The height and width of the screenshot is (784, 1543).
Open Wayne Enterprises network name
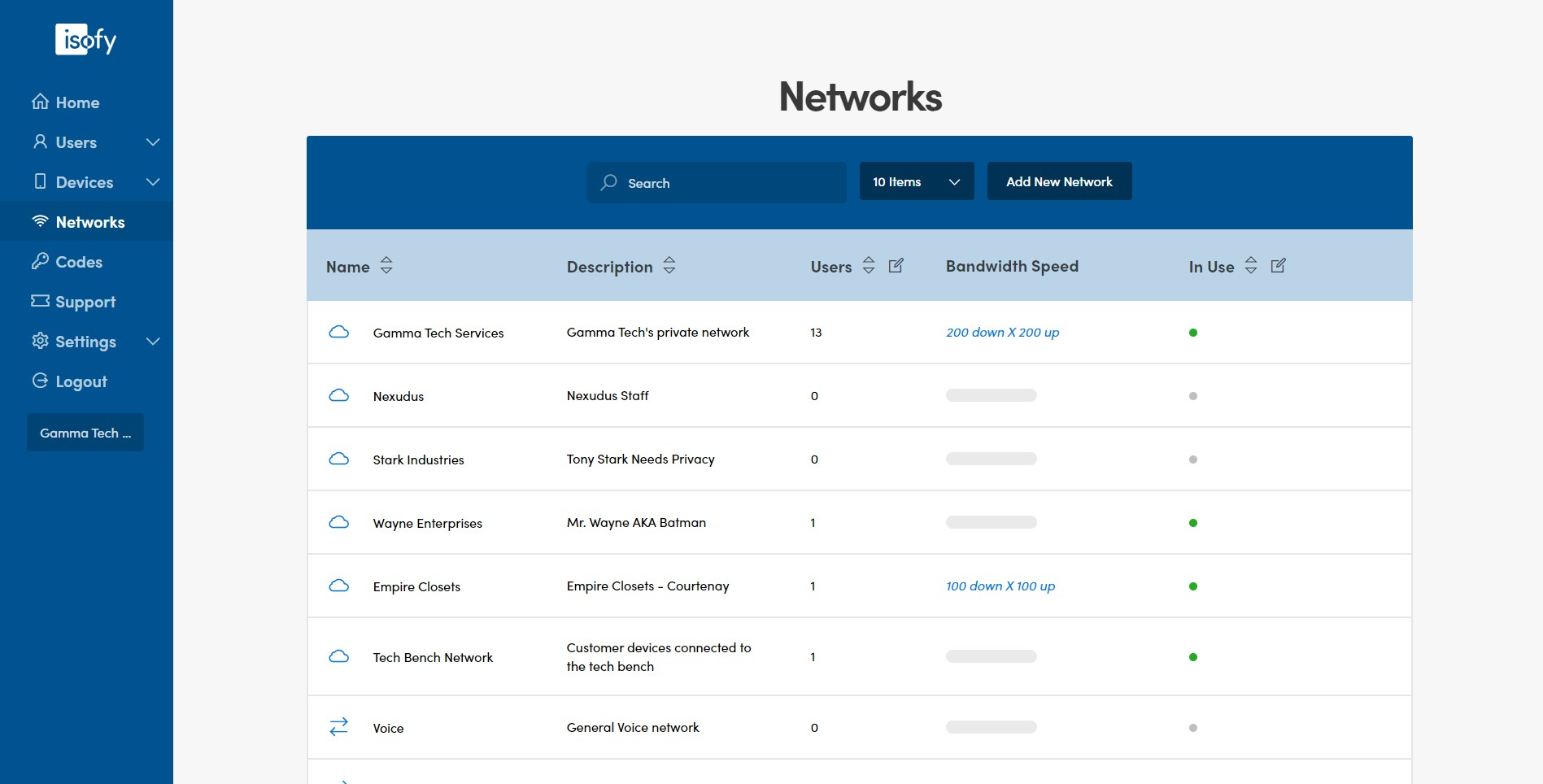428,523
